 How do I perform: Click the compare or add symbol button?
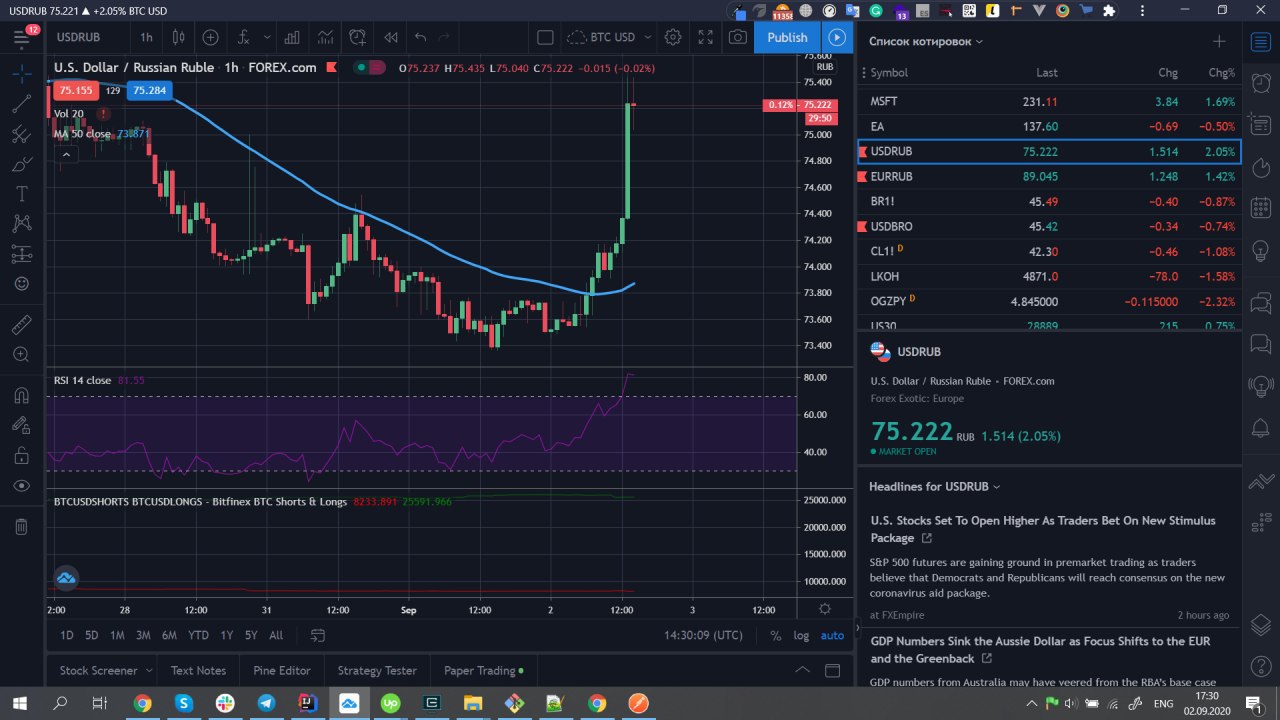pyautogui.click(x=210, y=37)
